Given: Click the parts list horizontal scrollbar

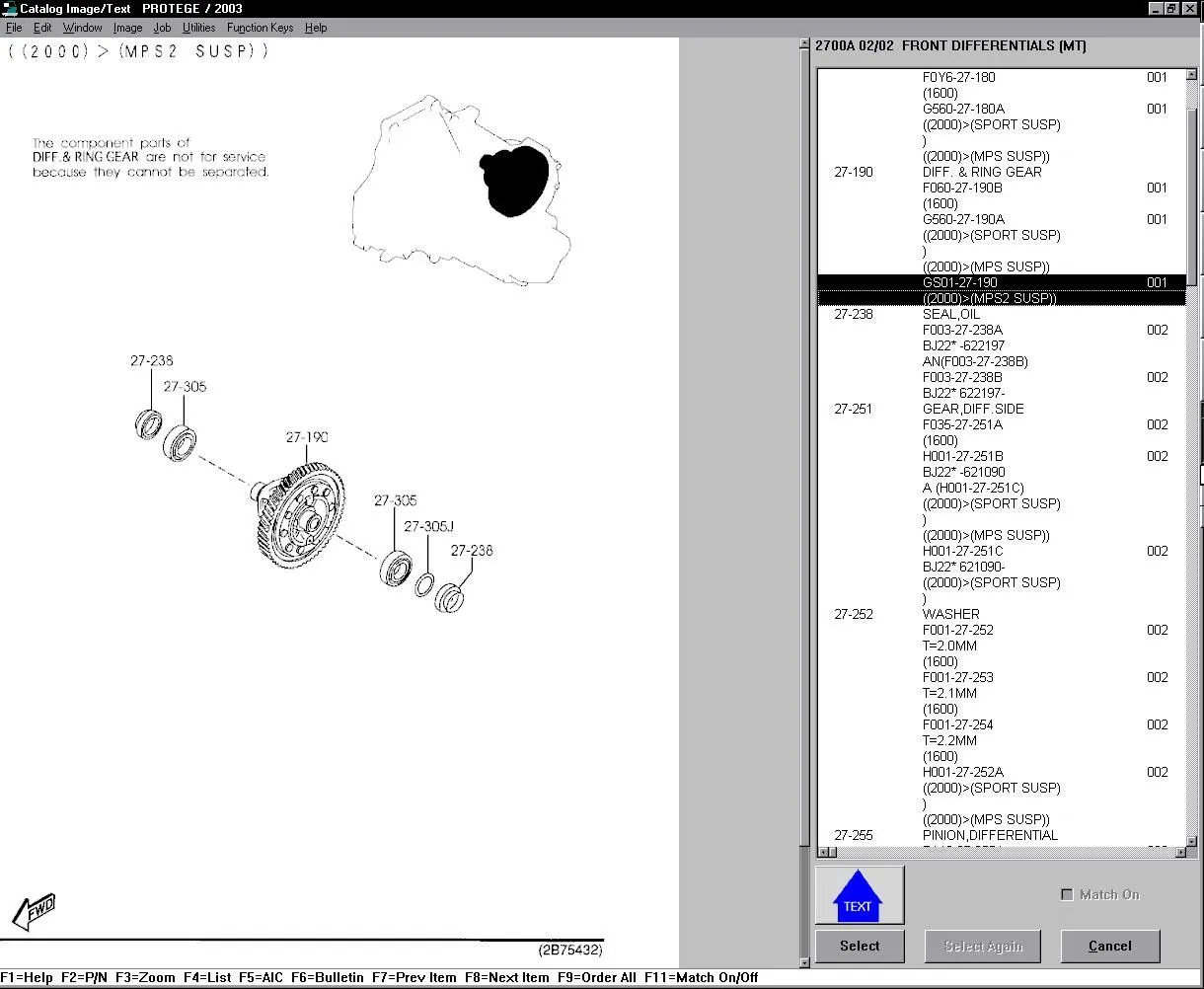Looking at the screenshot, I should click(1002, 851).
